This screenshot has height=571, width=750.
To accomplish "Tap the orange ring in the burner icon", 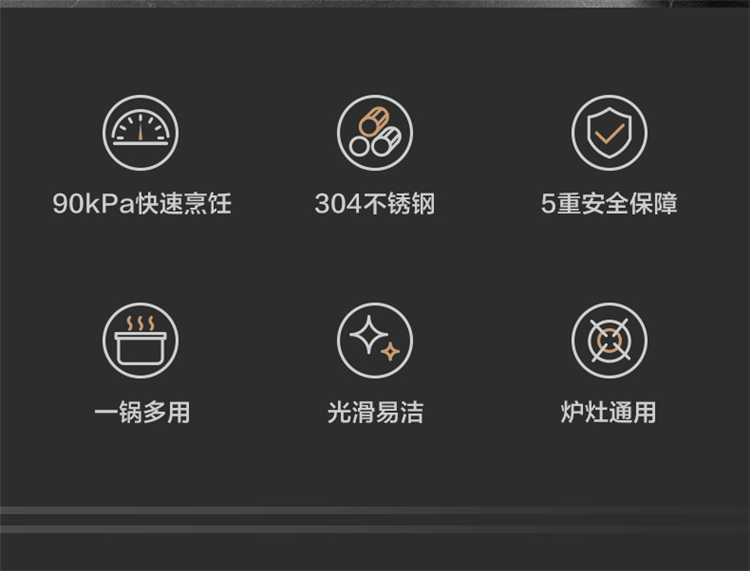I will coord(609,340).
